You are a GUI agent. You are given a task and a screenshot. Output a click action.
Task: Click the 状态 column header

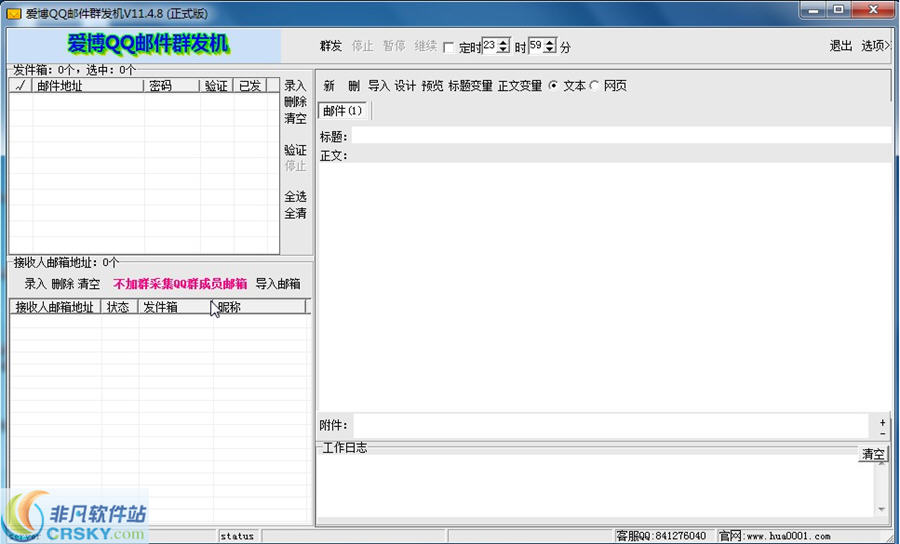click(119, 307)
